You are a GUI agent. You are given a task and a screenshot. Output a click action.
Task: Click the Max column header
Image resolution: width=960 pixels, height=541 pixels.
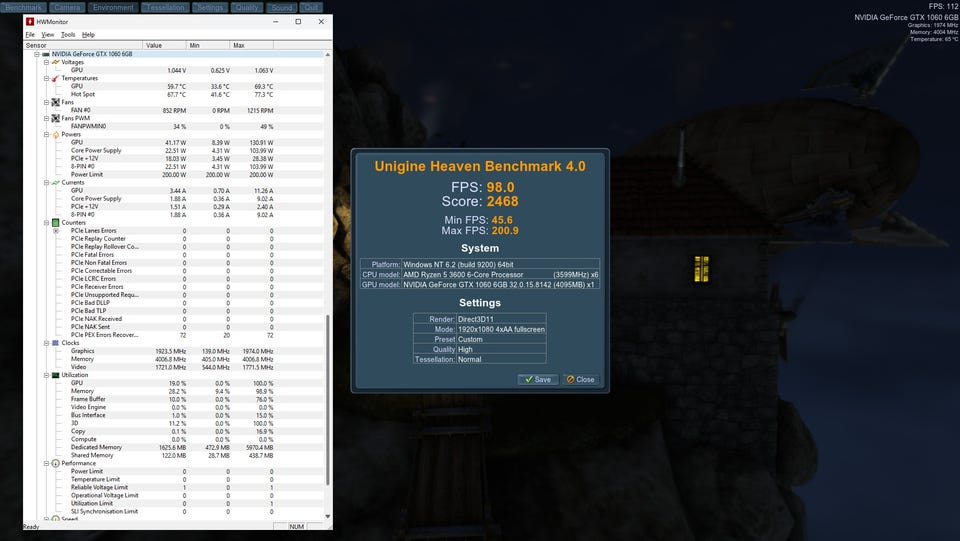[x=252, y=45]
